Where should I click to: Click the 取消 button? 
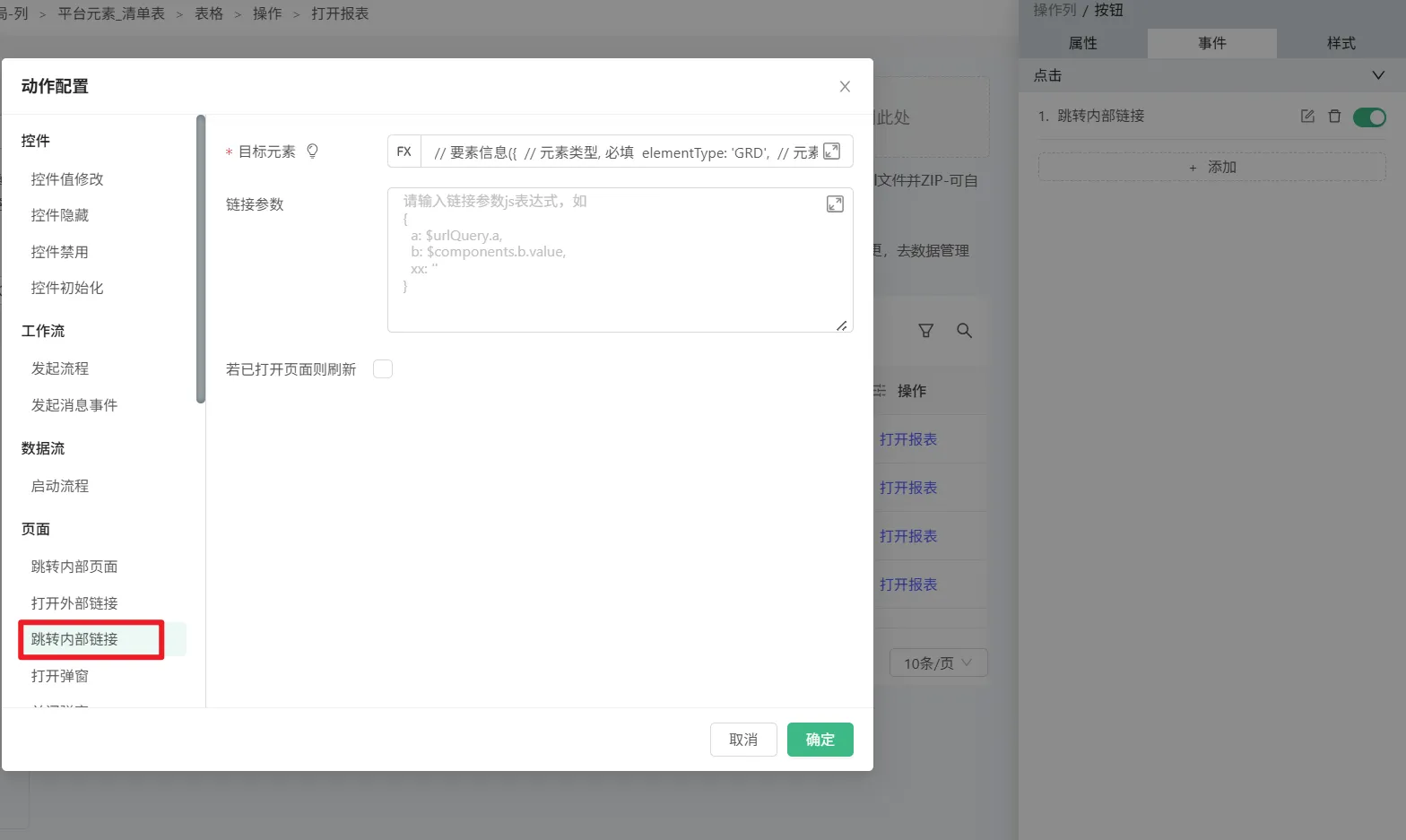click(743, 740)
